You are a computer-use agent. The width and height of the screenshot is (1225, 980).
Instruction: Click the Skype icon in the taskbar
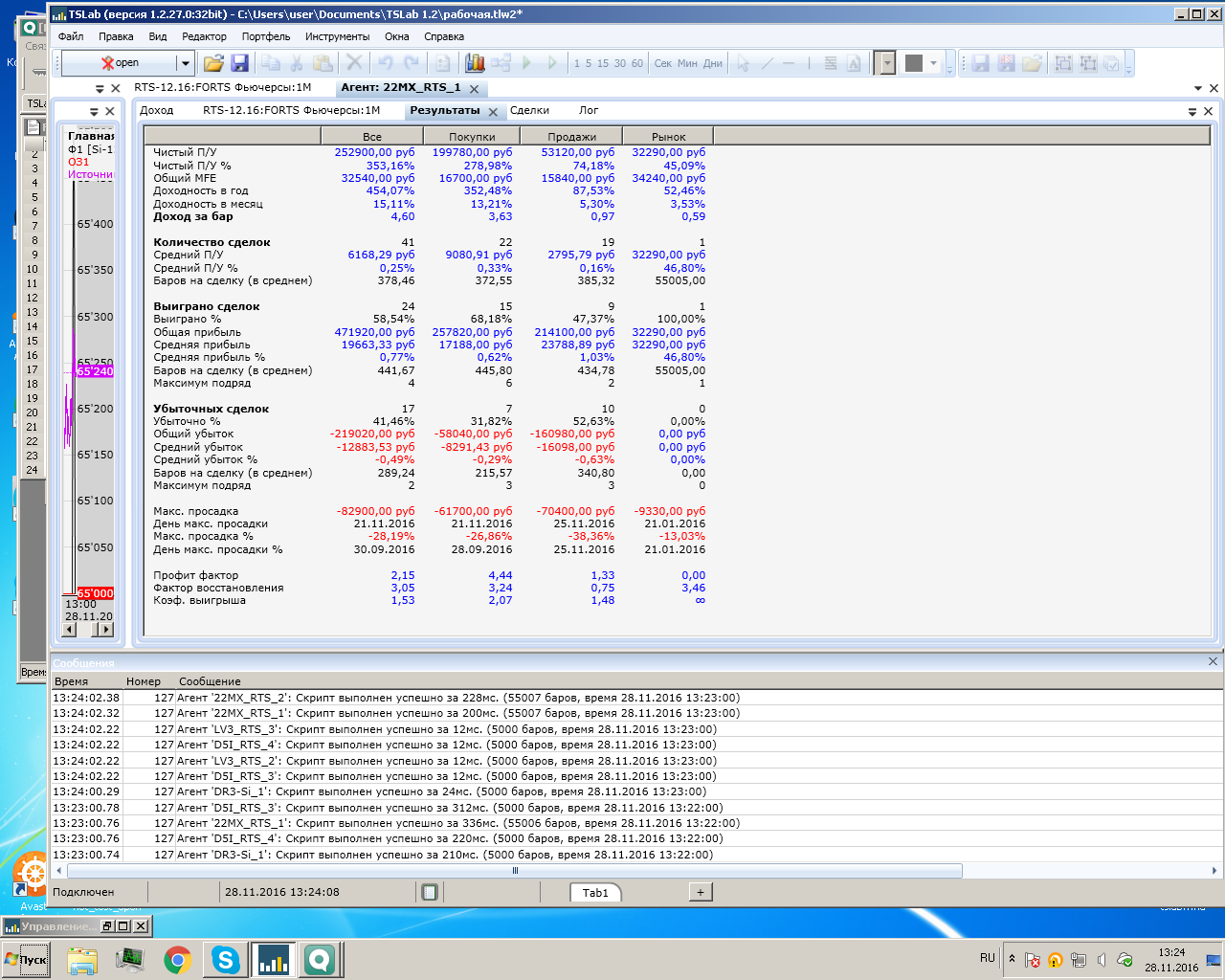[x=226, y=960]
